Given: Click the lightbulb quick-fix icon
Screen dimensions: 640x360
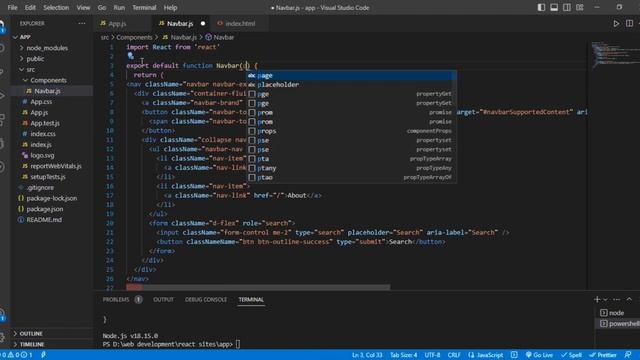Looking at the screenshot, I should pos(130,56).
